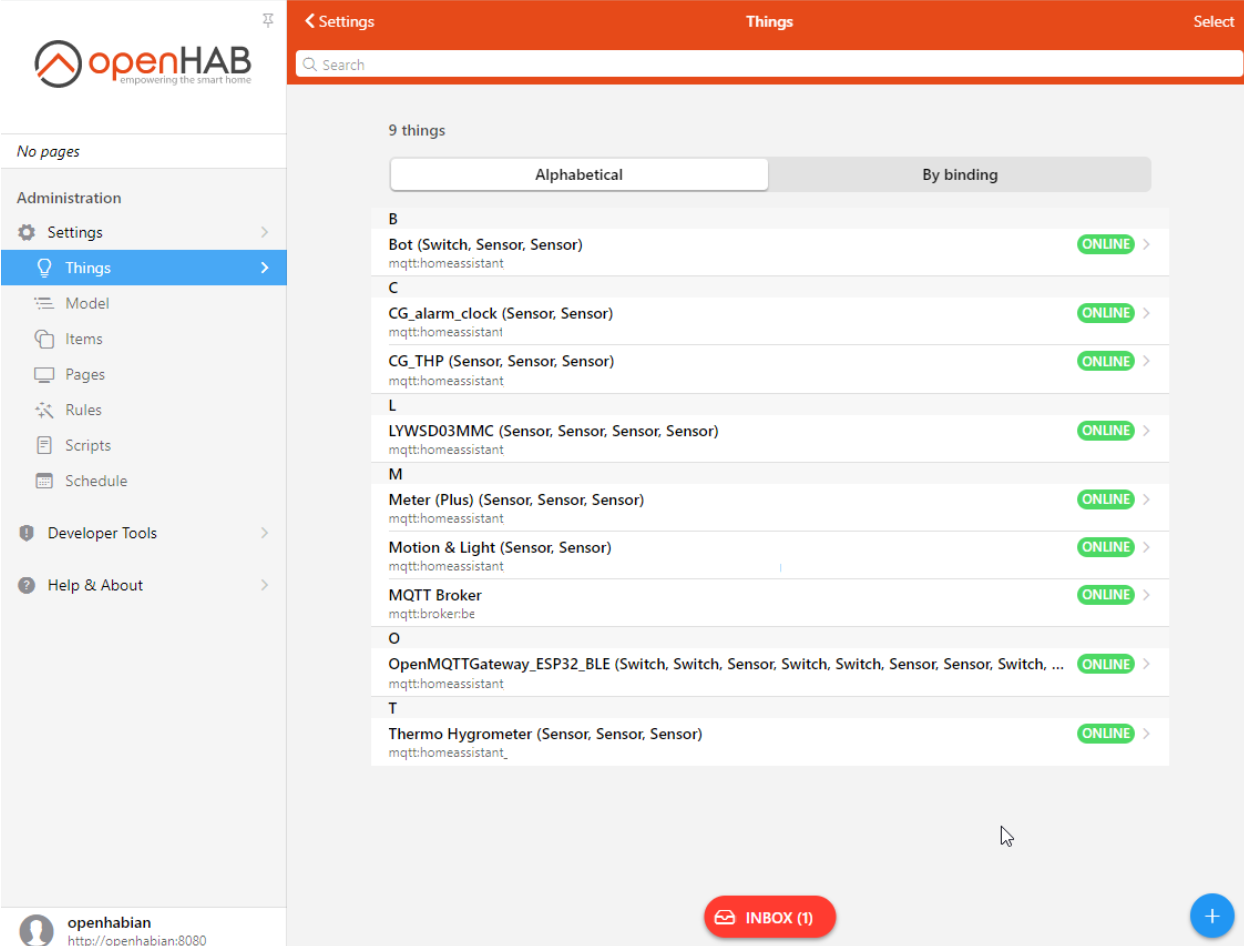Check the ONLINE status badge of Bot
The height and width of the screenshot is (946, 1244).
coord(1105,243)
